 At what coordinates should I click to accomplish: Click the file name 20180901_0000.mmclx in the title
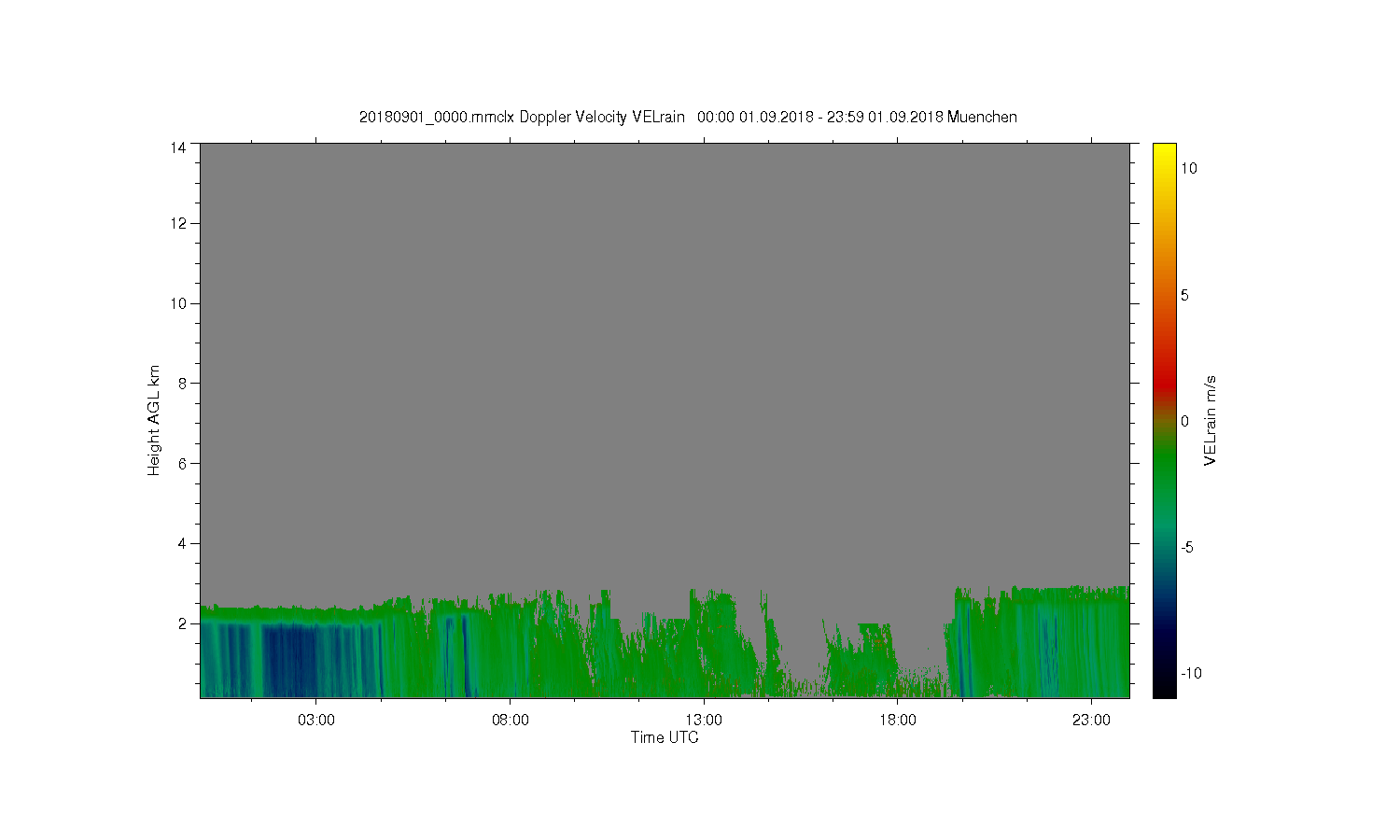coord(437,118)
